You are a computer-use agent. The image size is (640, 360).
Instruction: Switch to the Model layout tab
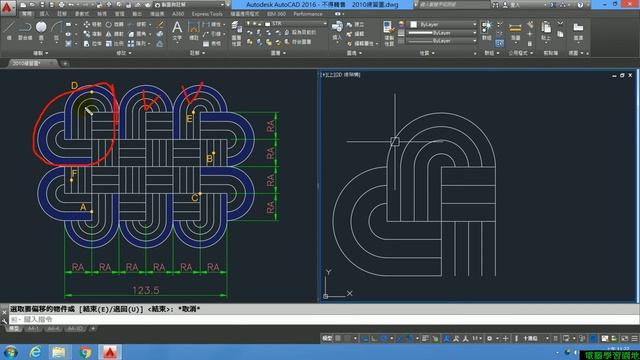pos(14,329)
